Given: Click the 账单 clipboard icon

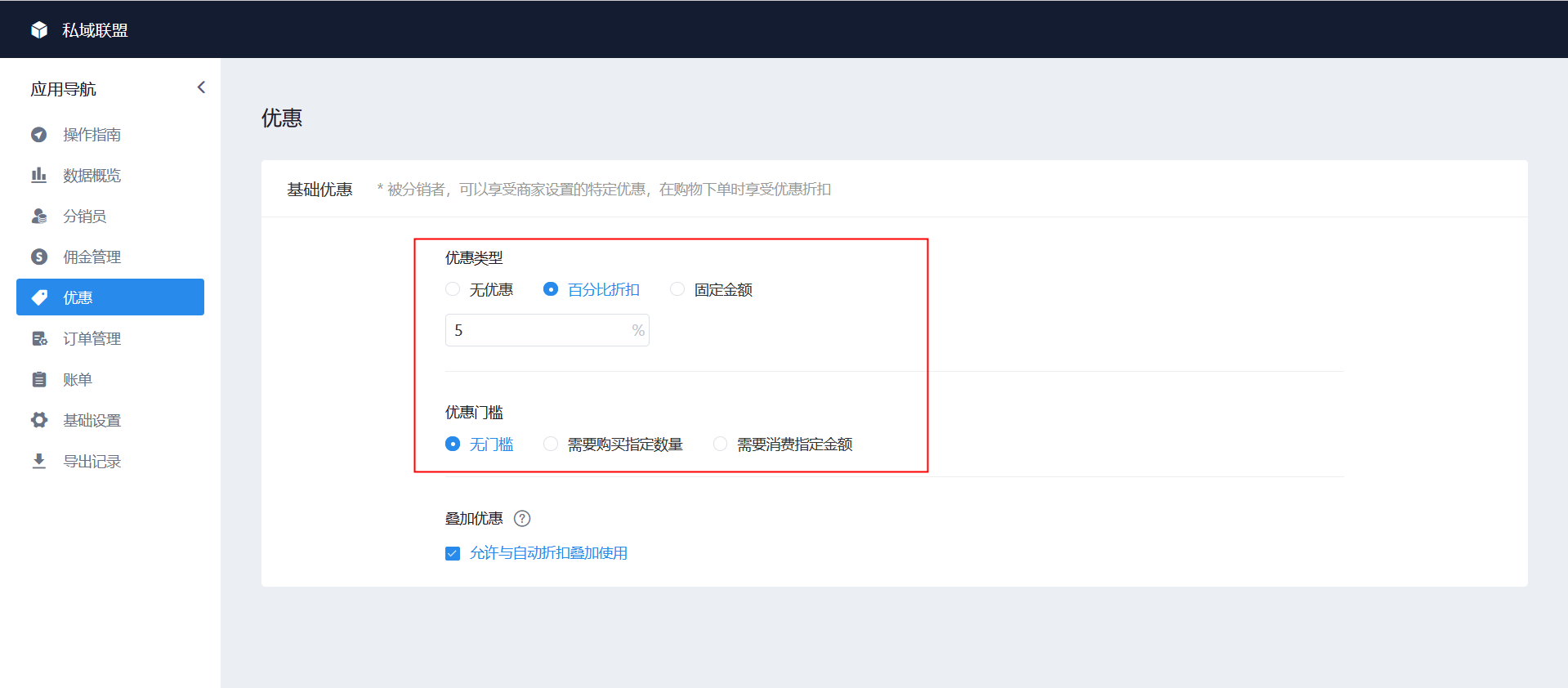Looking at the screenshot, I should pyautogui.click(x=39, y=379).
